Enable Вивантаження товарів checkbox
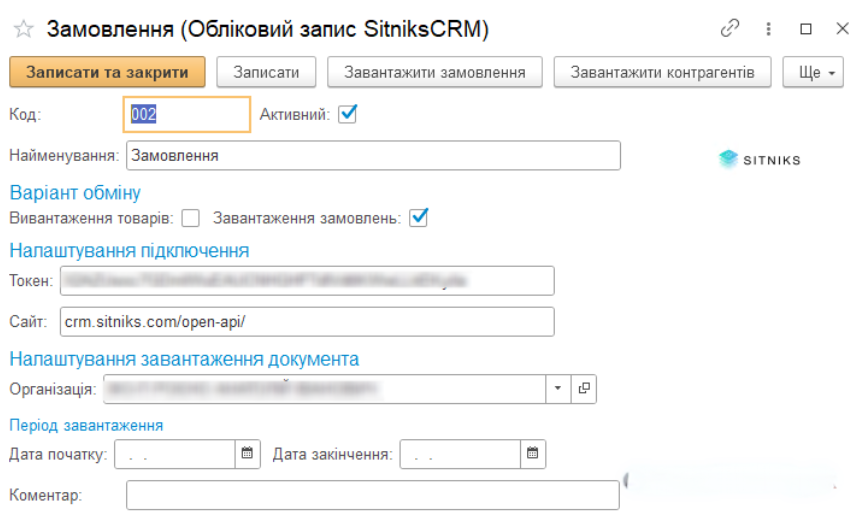Viewport: 855px width, 522px height. [190, 218]
